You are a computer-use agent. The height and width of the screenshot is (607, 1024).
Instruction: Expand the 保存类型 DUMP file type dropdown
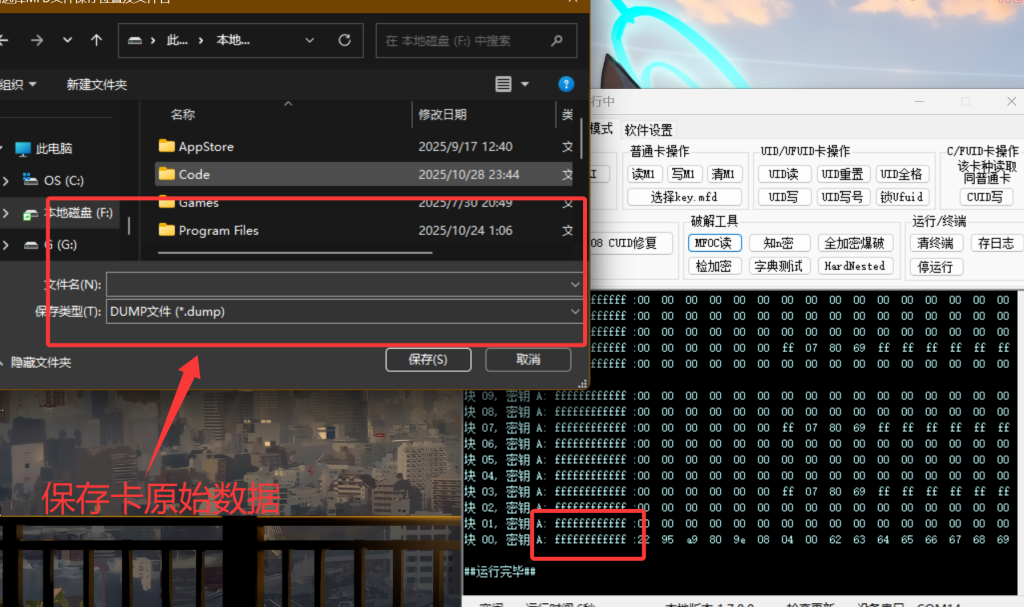point(574,312)
